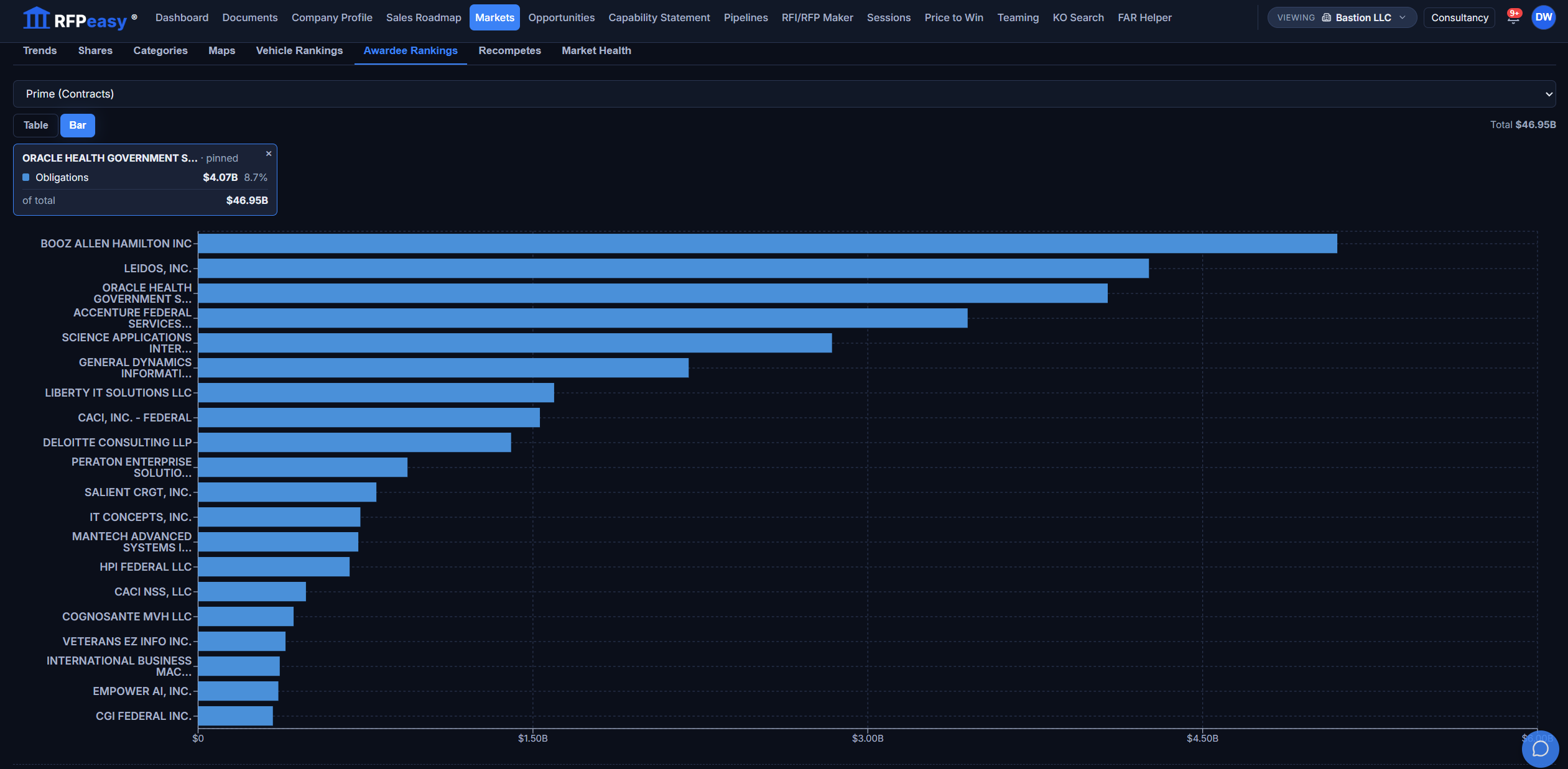Select the CGI Federal Inc. bar

(x=236, y=716)
